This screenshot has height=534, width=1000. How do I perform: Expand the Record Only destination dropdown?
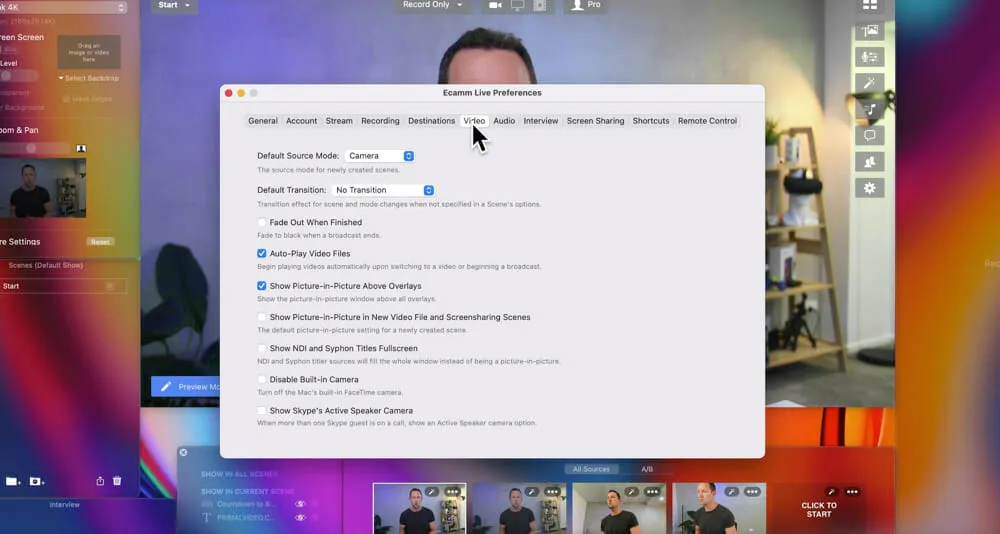coord(433,5)
